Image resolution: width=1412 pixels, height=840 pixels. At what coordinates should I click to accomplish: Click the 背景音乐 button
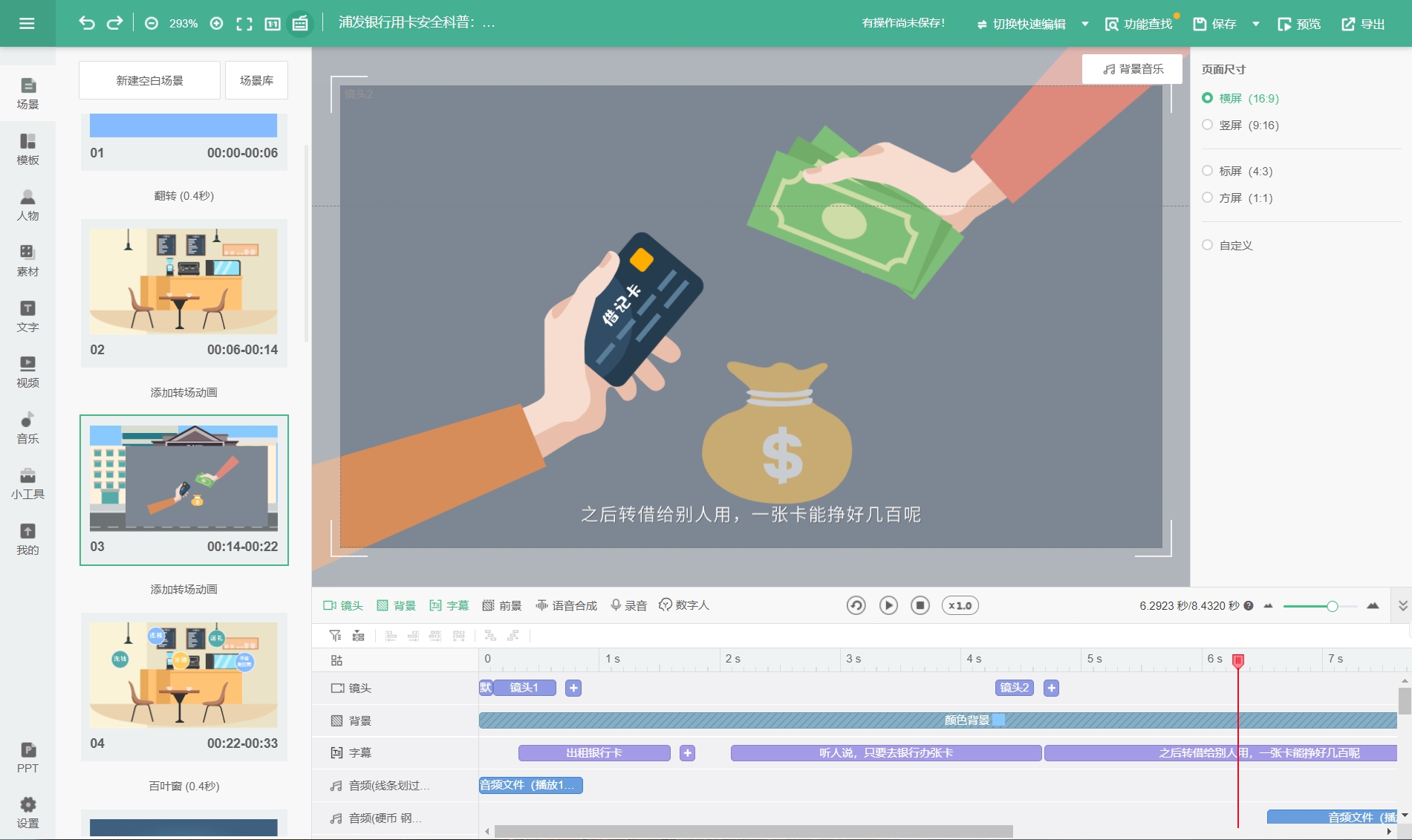click(x=1132, y=69)
